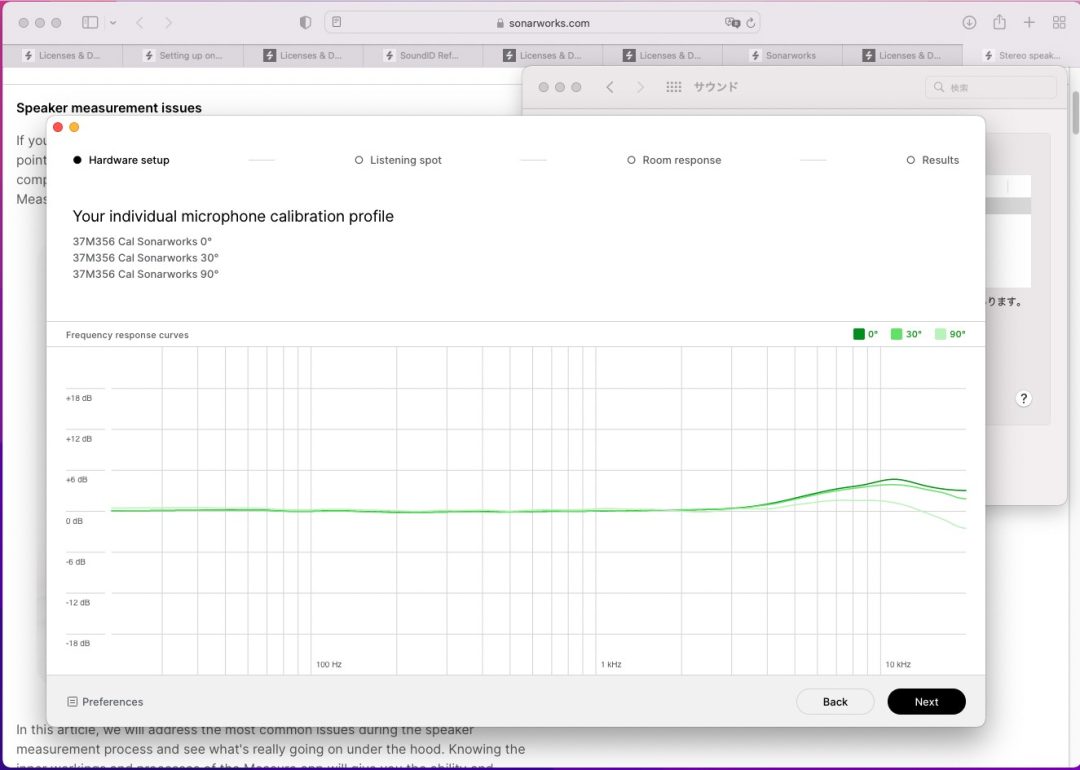Close the calibration profile window
Viewport: 1080px width, 770px height.
[58, 127]
